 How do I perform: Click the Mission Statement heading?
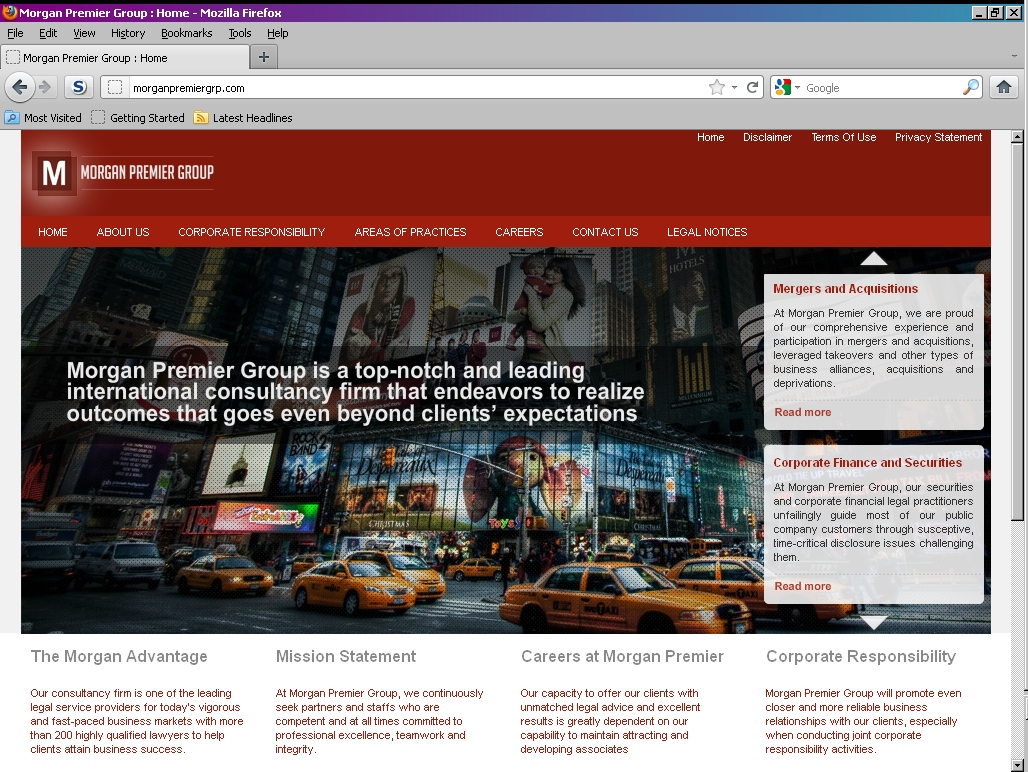tap(346, 657)
